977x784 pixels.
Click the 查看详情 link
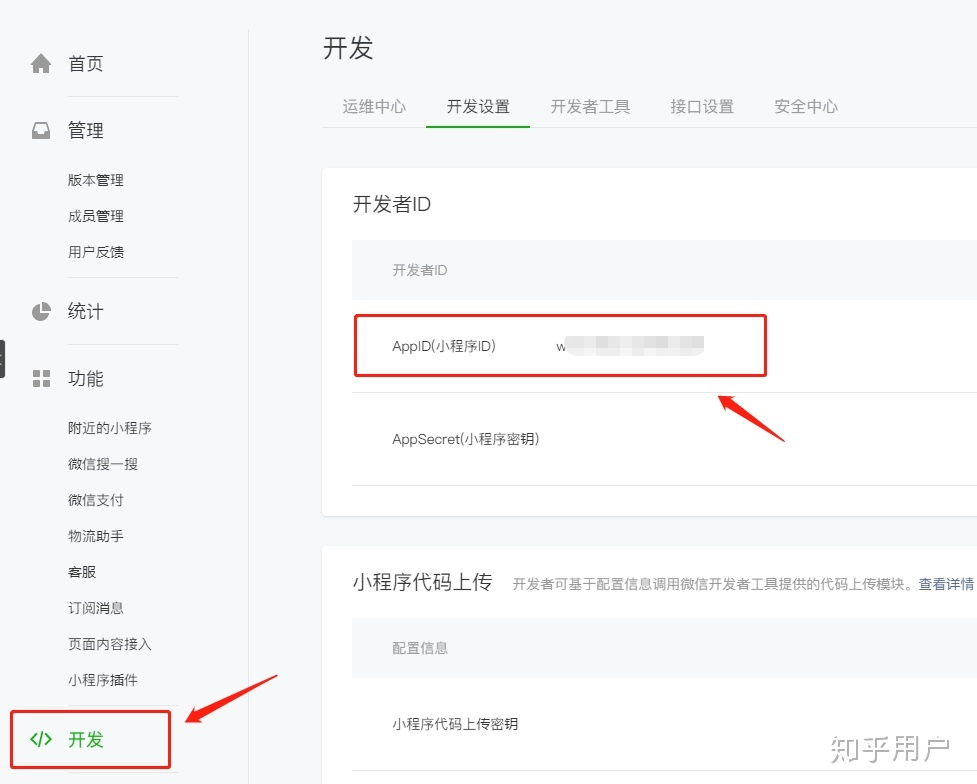pyautogui.click(x=945, y=584)
